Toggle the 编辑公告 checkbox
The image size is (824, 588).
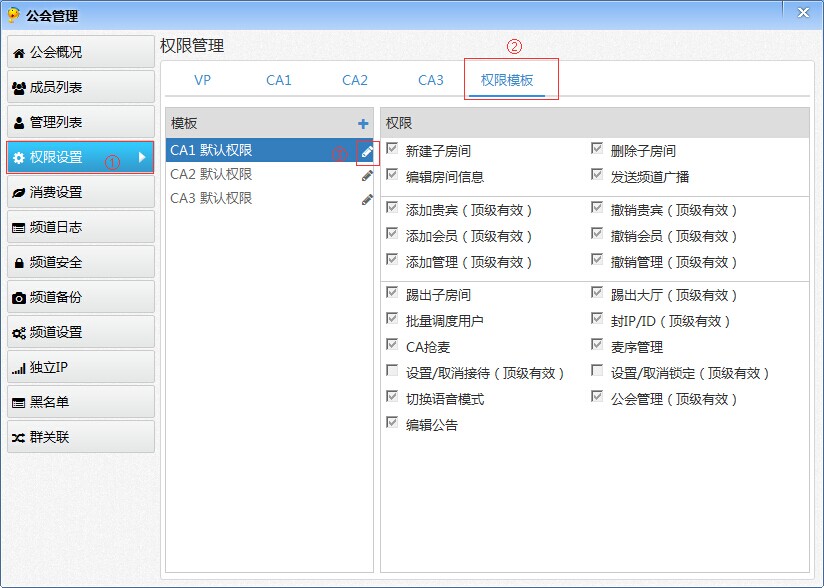392,422
